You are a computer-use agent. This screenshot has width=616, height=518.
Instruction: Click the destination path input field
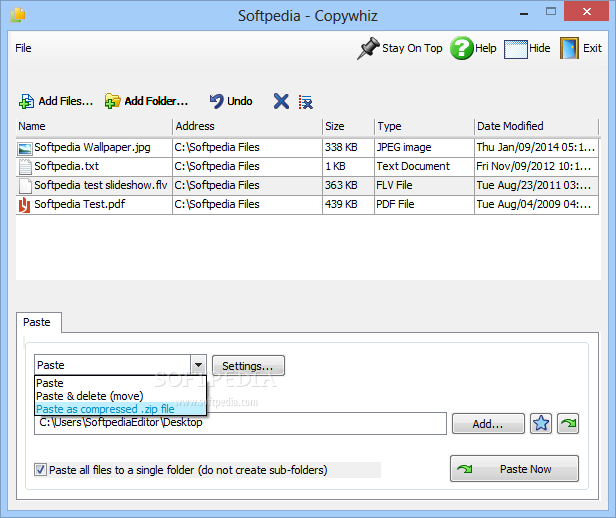click(240, 423)
